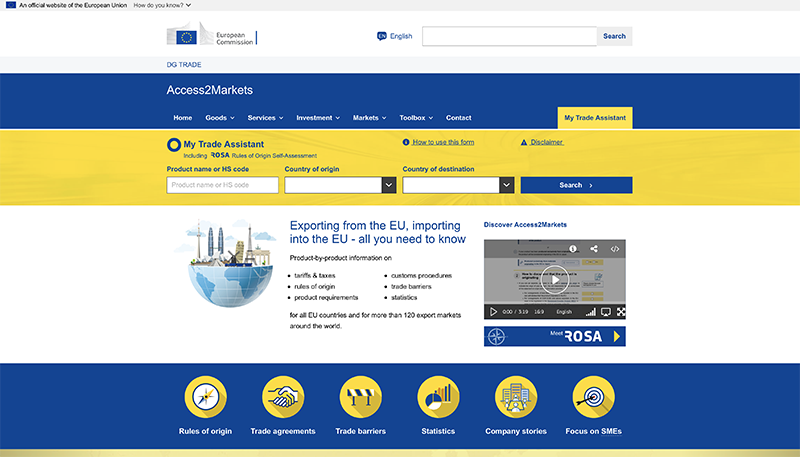Select the English language link

401,36
